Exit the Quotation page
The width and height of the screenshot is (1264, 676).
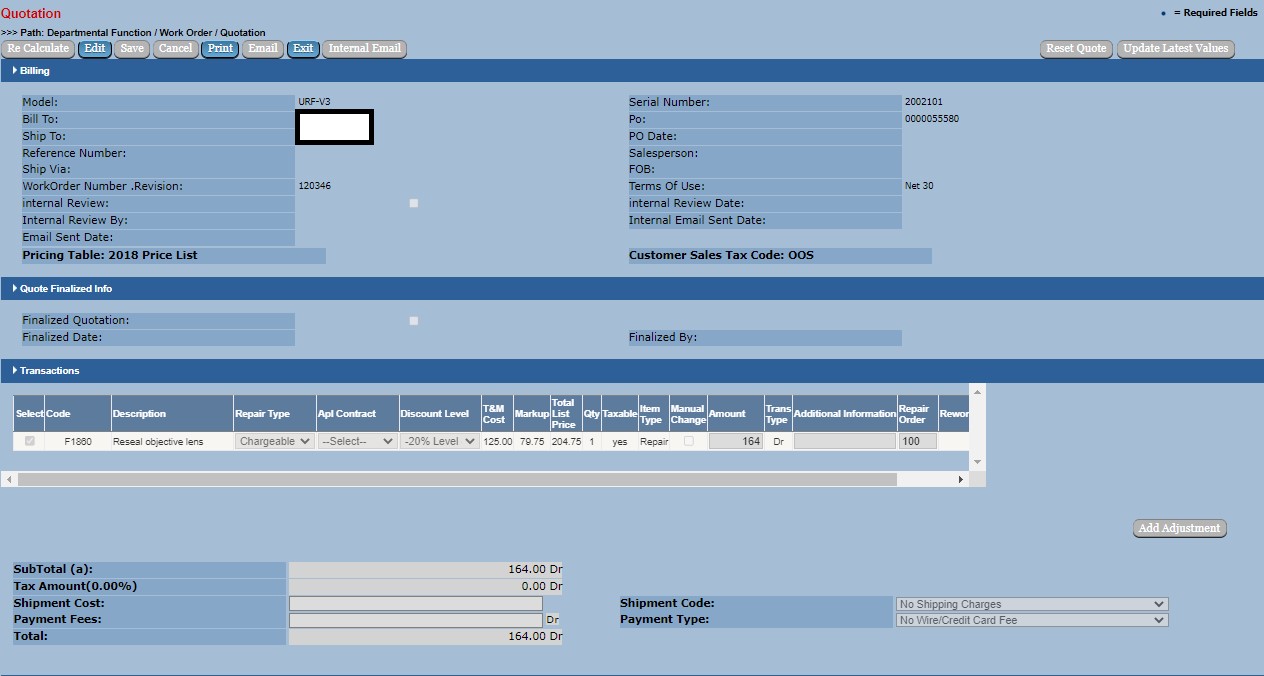click(x=303, y=49)
